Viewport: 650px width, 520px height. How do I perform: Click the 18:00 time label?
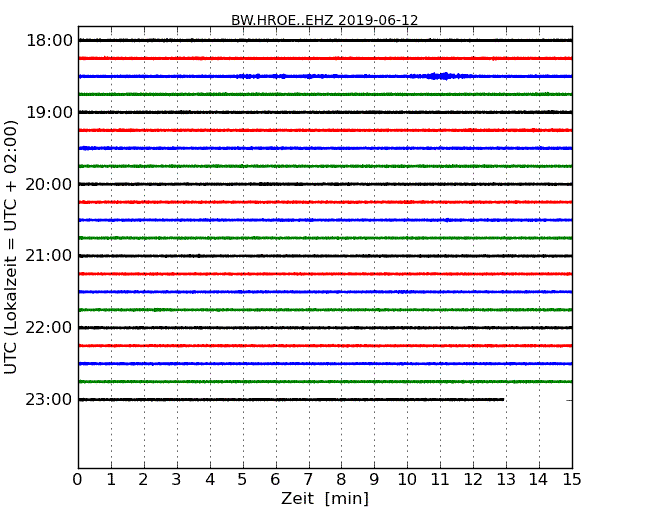[49, 41]
